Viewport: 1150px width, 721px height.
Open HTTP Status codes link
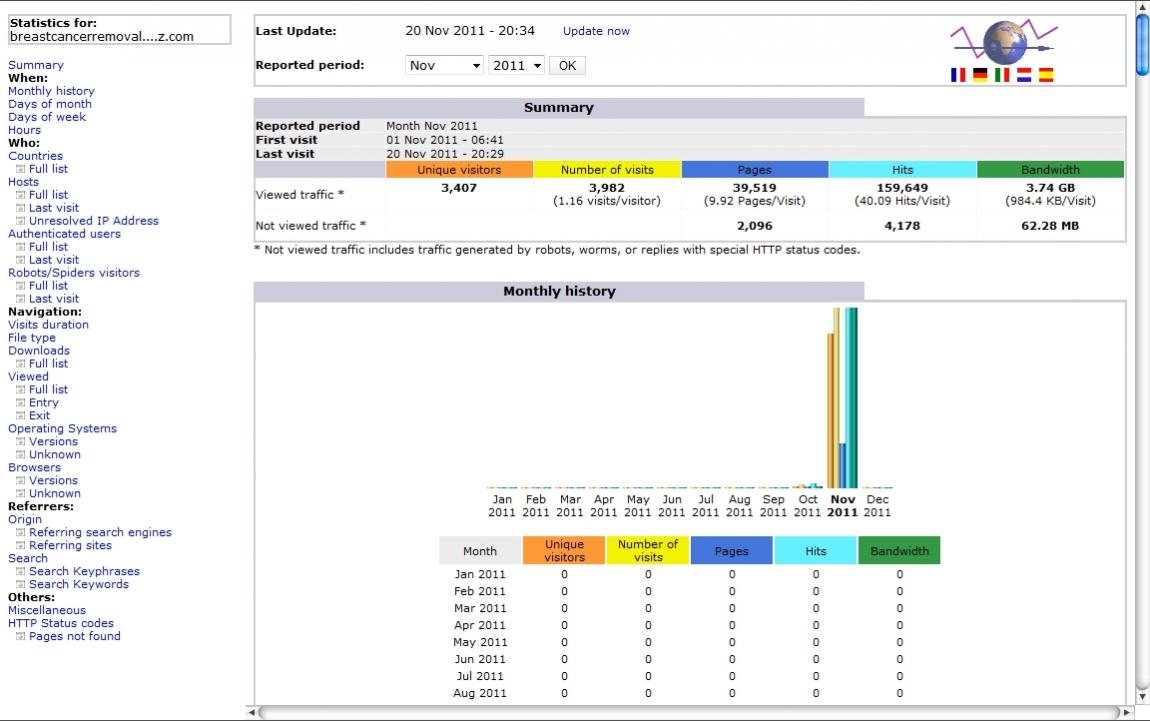coord(61,623)
